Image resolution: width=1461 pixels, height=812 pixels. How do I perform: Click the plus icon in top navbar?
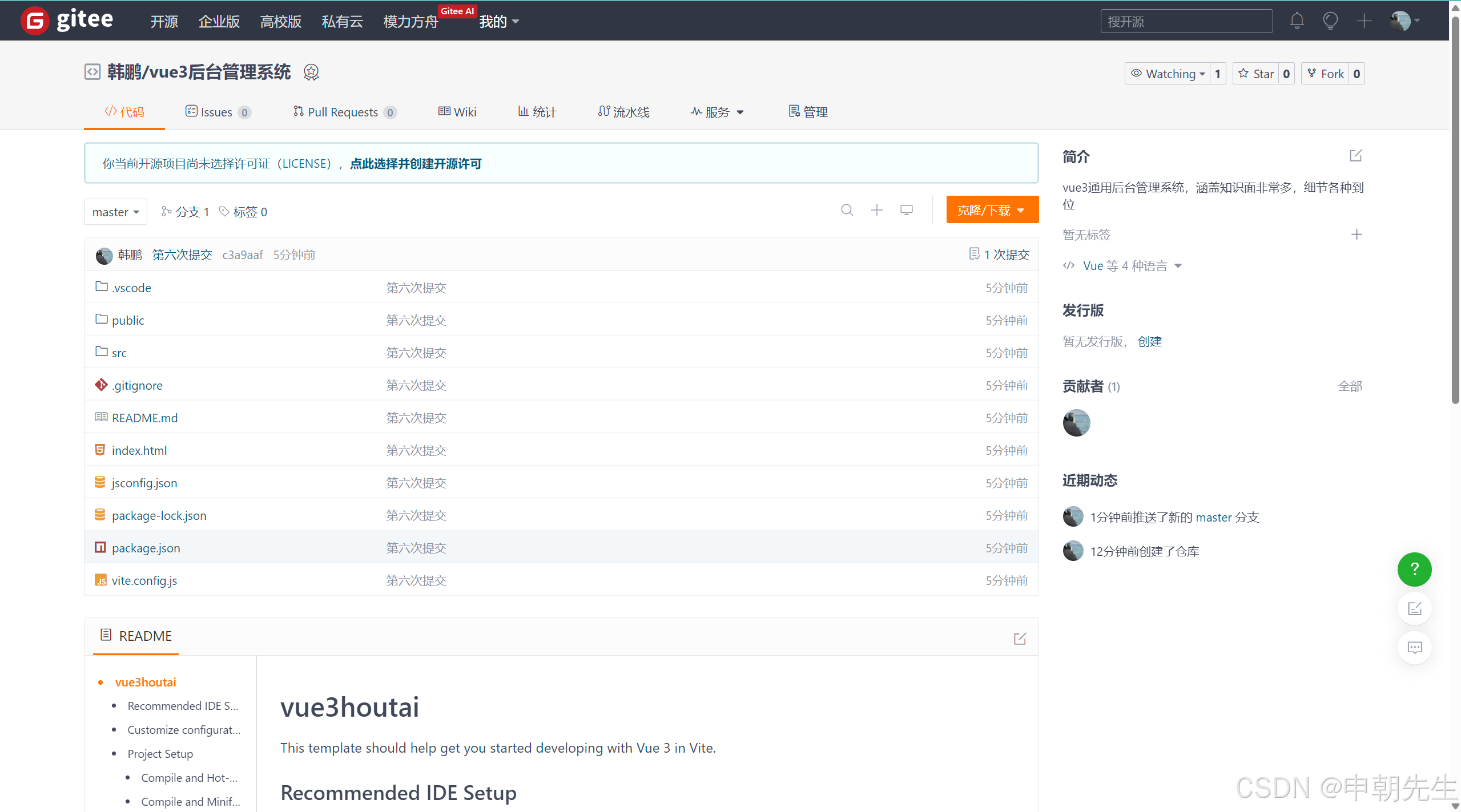[x=1364, y=21]
